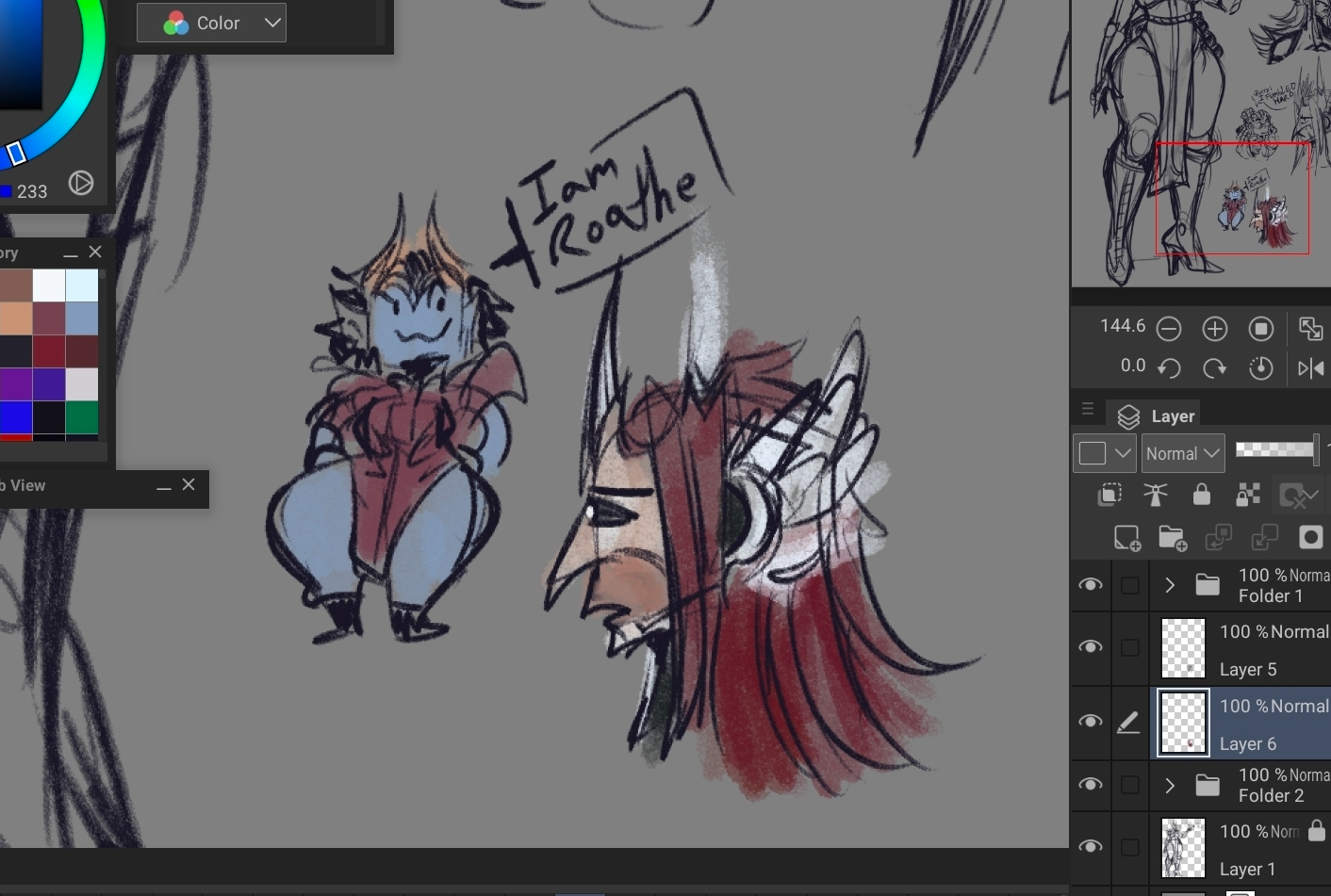Select Layer 5 thumbnail
1331x896 pixels.
(1183, 648)
